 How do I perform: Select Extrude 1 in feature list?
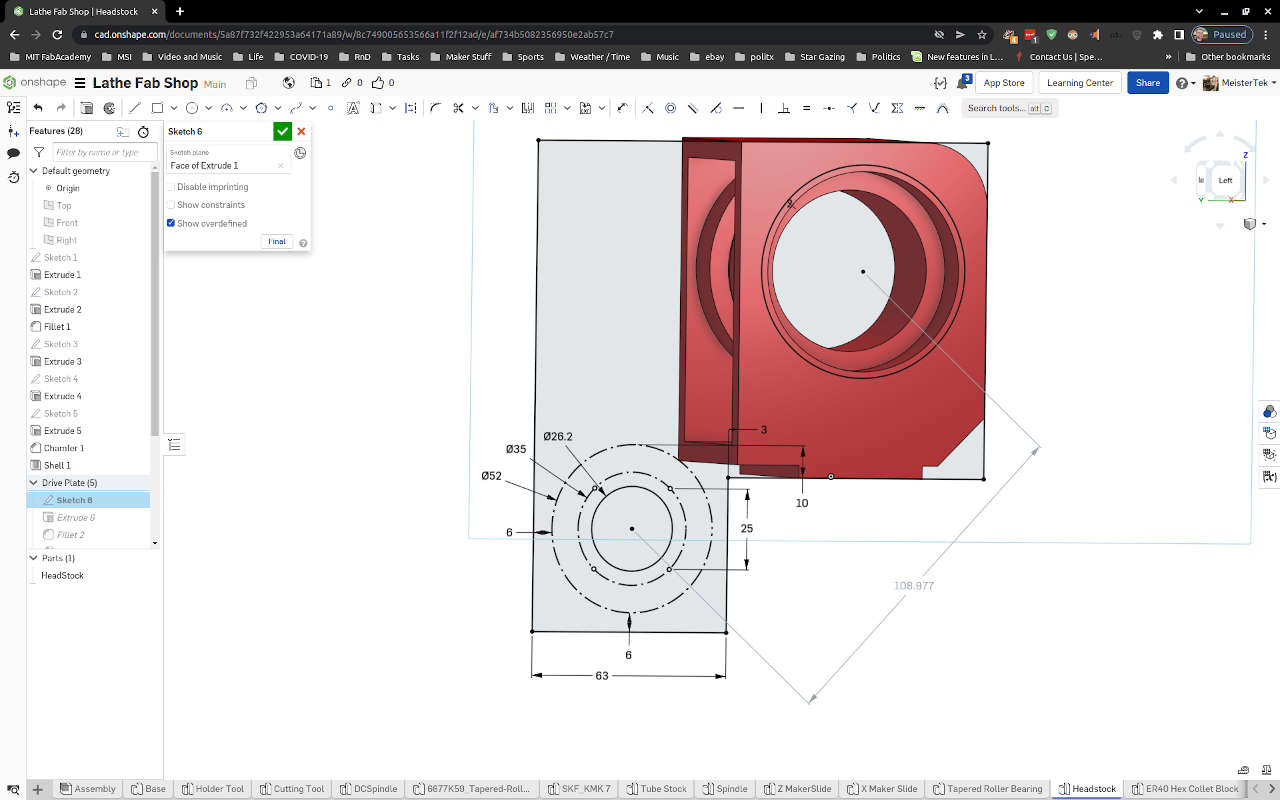pyautogui.click(x=62, y=274)
